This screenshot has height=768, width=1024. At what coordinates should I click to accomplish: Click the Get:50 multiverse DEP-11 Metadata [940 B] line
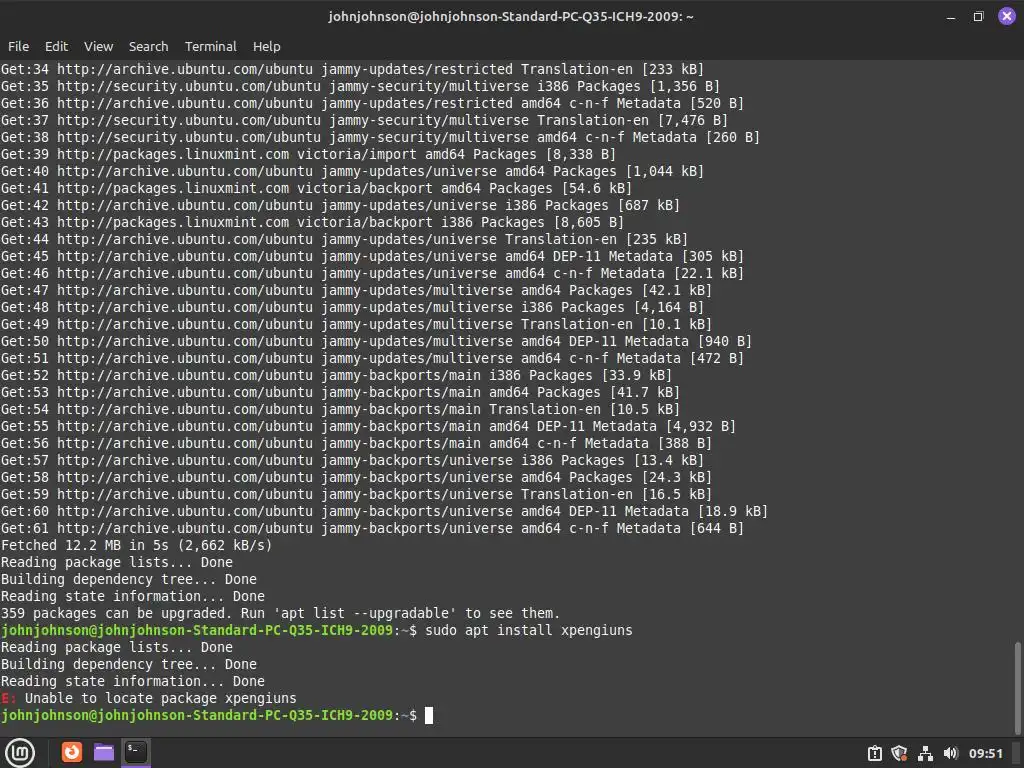click(376, 341)
